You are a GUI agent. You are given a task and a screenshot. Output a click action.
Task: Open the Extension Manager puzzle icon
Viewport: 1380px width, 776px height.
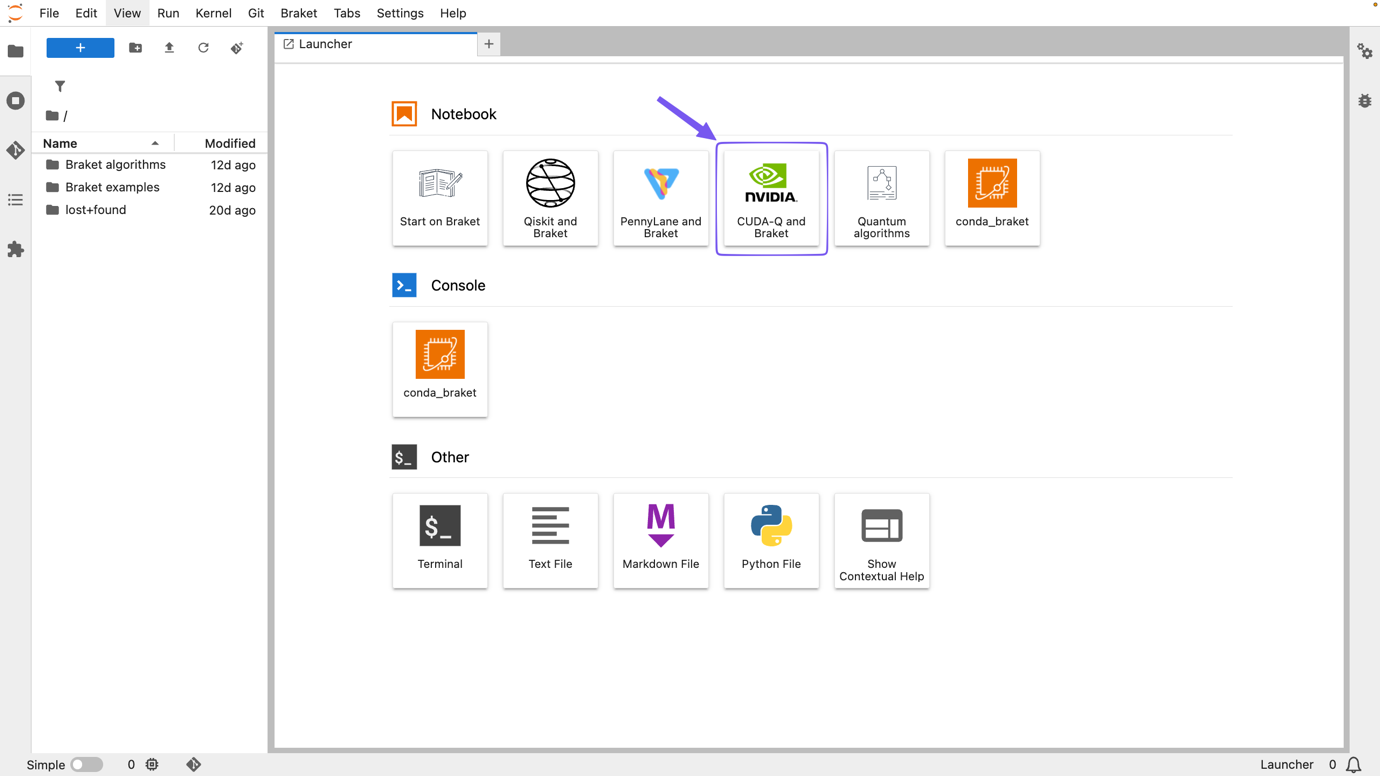[15, 249]
